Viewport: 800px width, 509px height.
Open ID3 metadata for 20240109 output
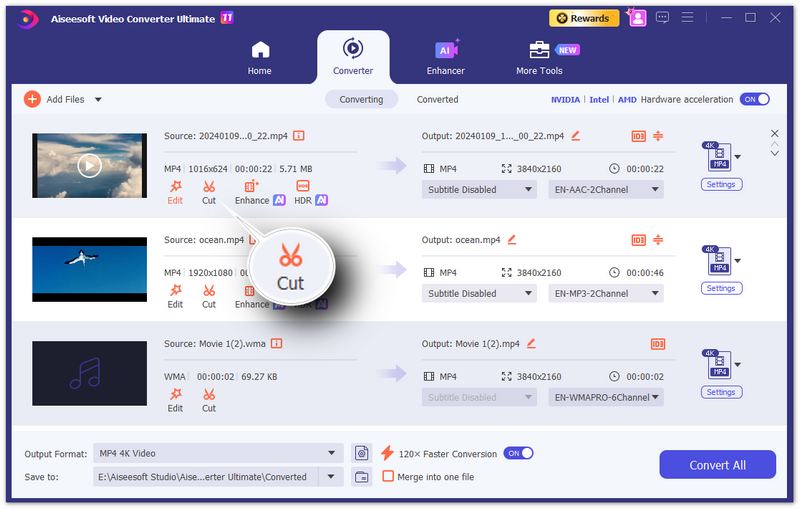click(638, 136)
